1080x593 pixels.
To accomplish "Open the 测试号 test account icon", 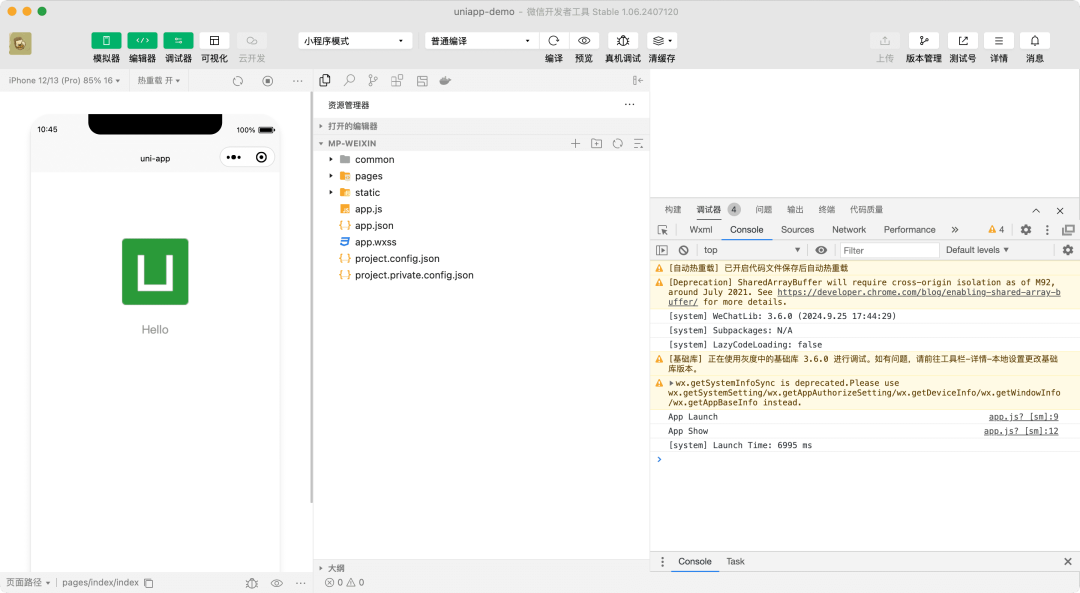I will tap(963, 41).
